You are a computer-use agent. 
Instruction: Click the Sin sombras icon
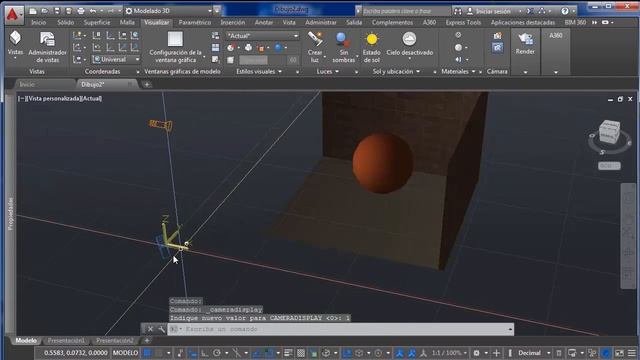pyautogui.click(x=343, y=39)
